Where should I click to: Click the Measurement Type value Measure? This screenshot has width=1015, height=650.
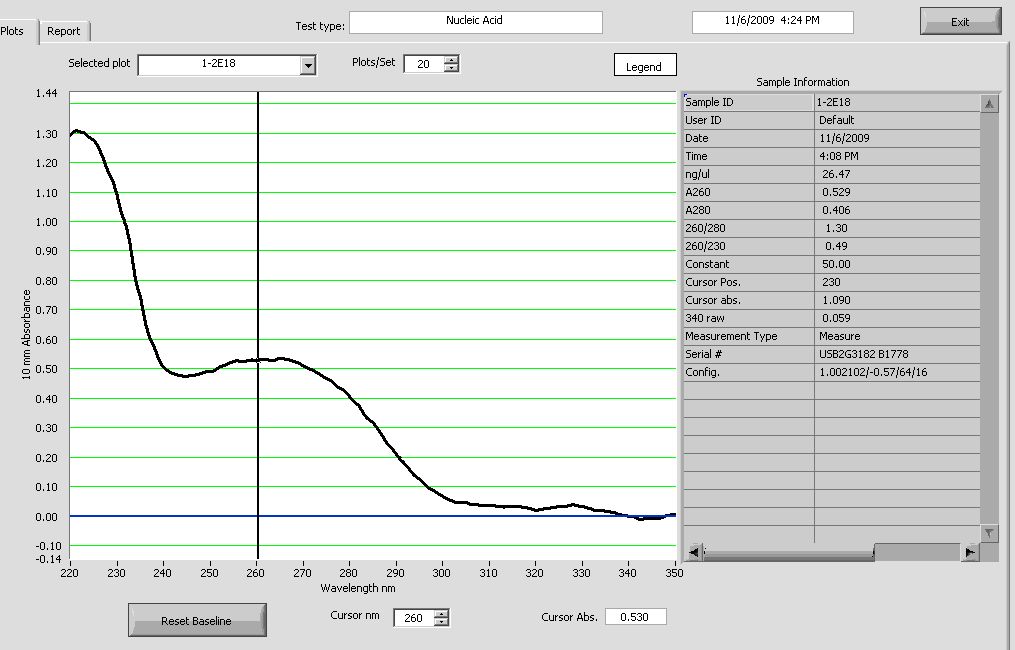tap(897, 337)
